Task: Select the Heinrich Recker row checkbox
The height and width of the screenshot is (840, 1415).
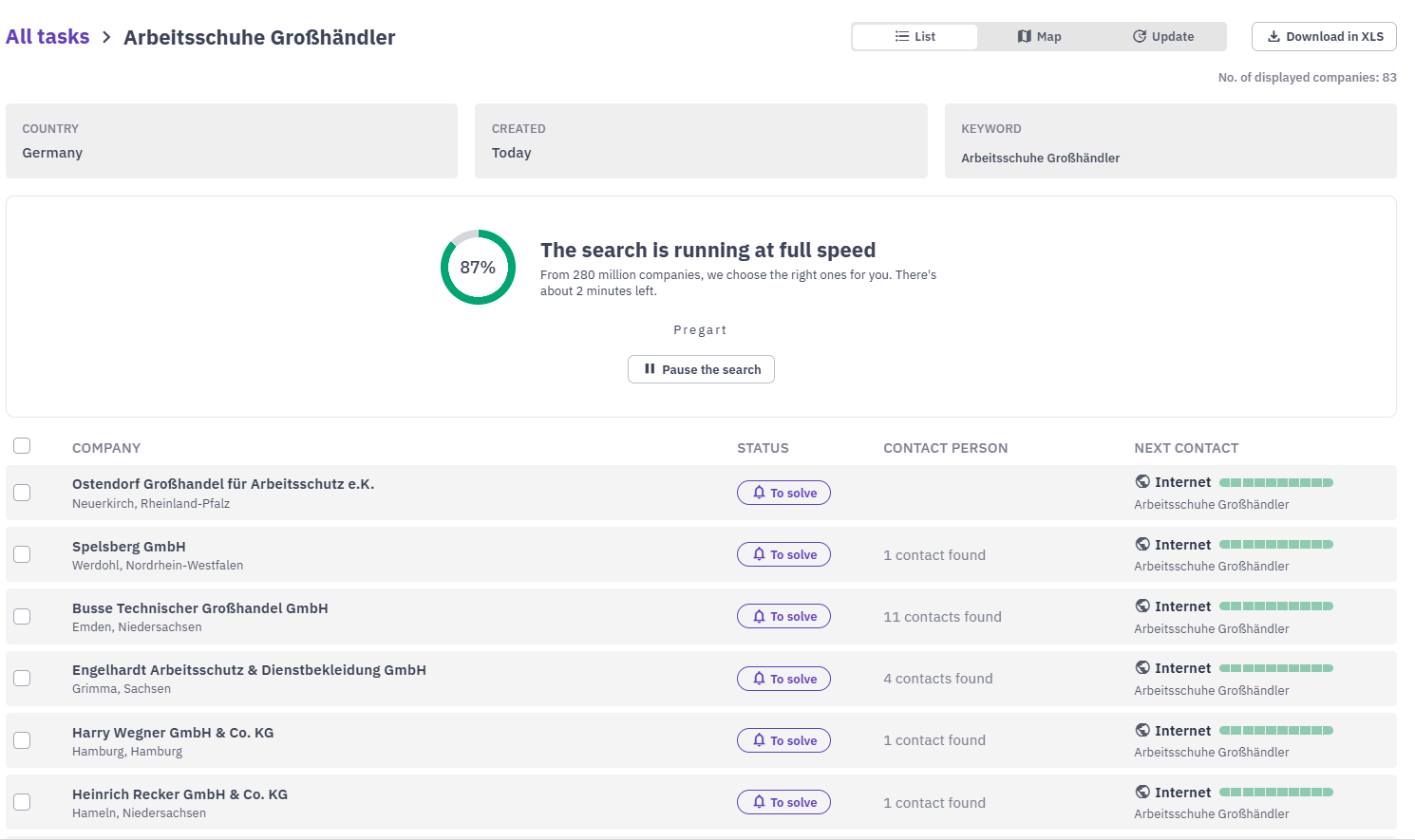Action: 22,802
